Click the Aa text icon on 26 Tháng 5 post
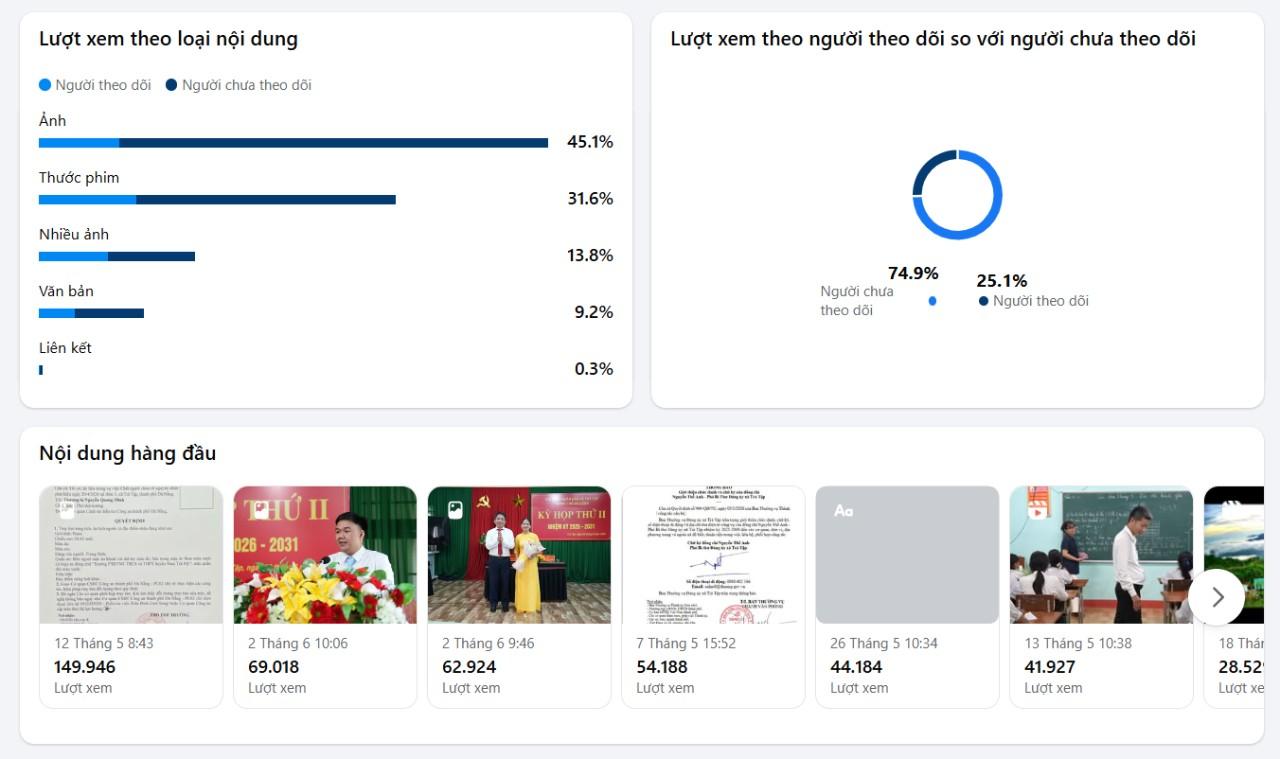 pos(843,510)
